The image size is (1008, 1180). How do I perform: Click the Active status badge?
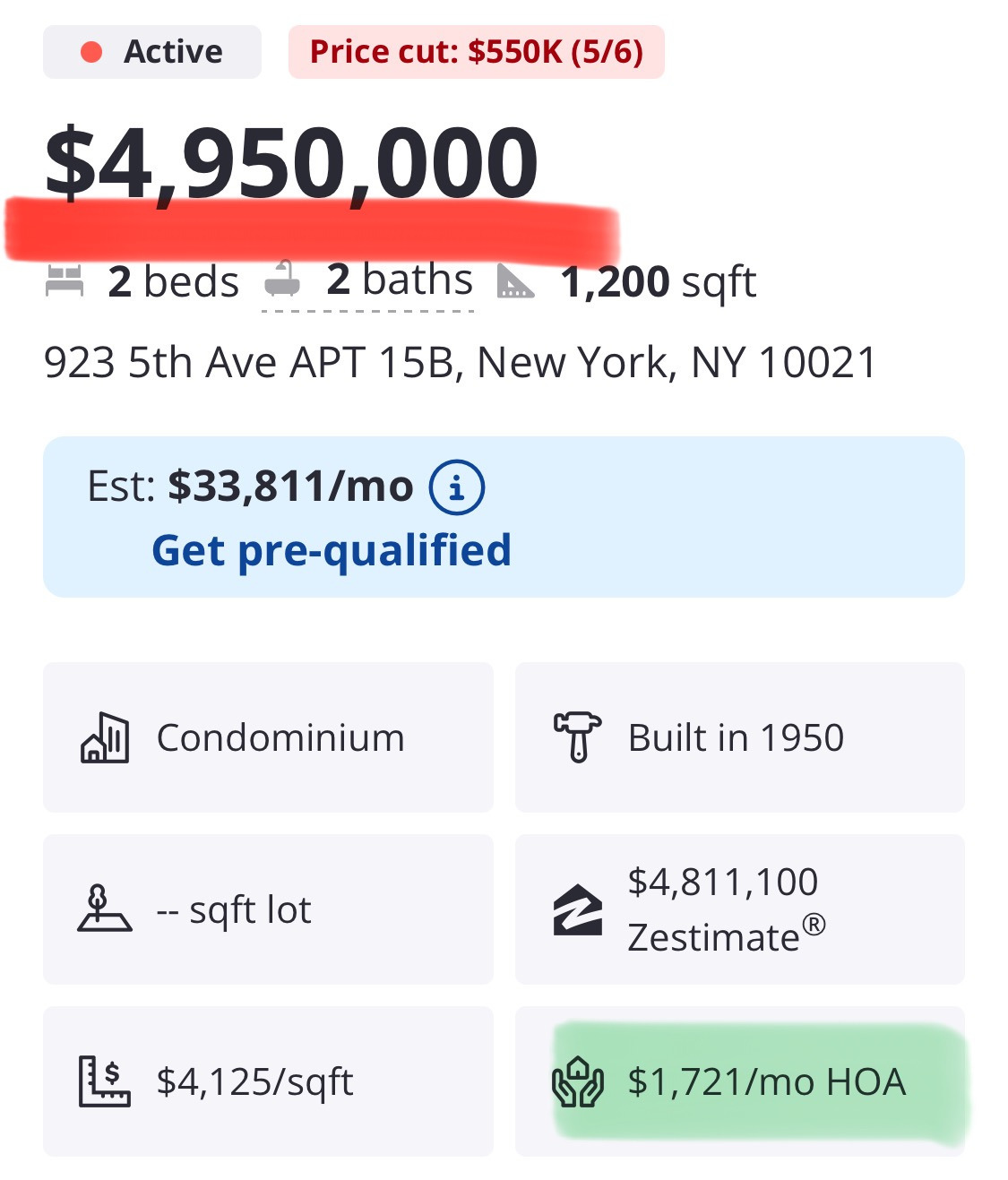(x=152, y=52)
